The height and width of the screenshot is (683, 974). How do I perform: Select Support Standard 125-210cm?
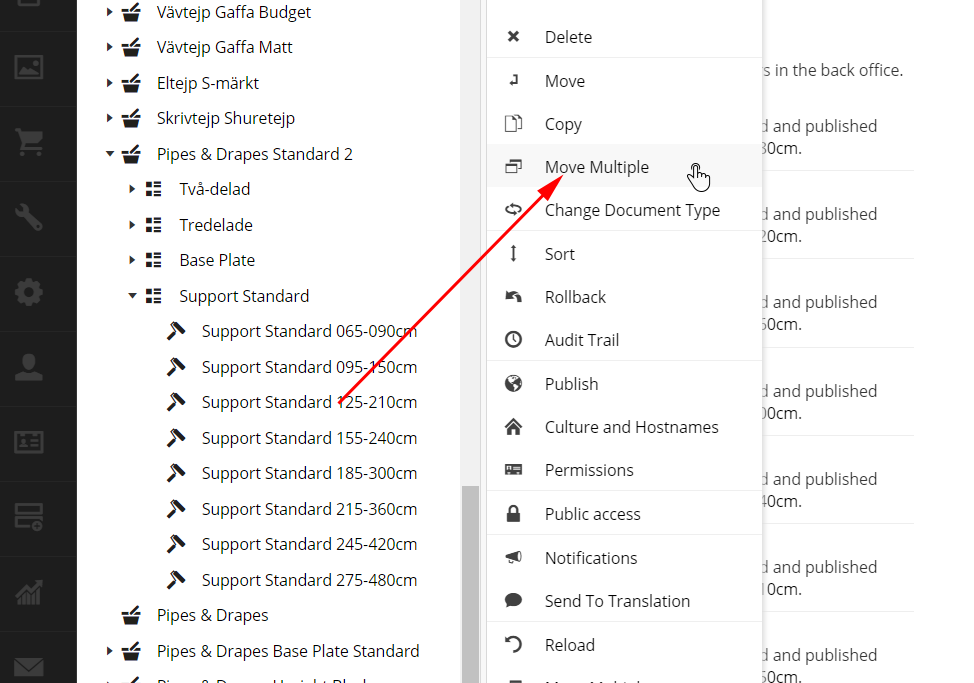tap(309, 402)
